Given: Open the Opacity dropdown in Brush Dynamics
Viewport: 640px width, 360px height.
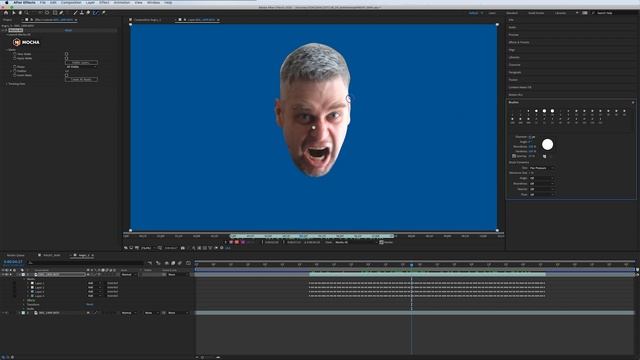Looking at the screenshot, I should pos(542,189).
